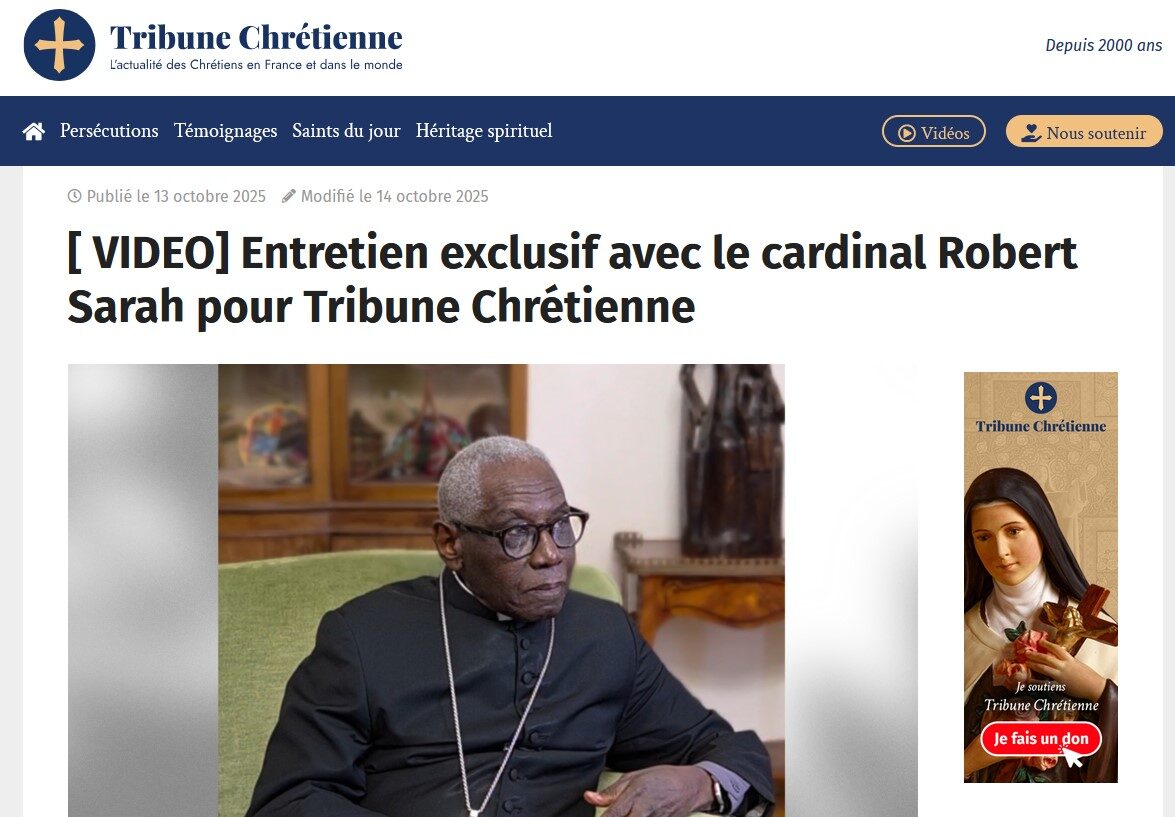Viewport: 1175px width, 817px height.
Task: Click the Tribune Chrétienne cross logo
Action: click(59, 45)
